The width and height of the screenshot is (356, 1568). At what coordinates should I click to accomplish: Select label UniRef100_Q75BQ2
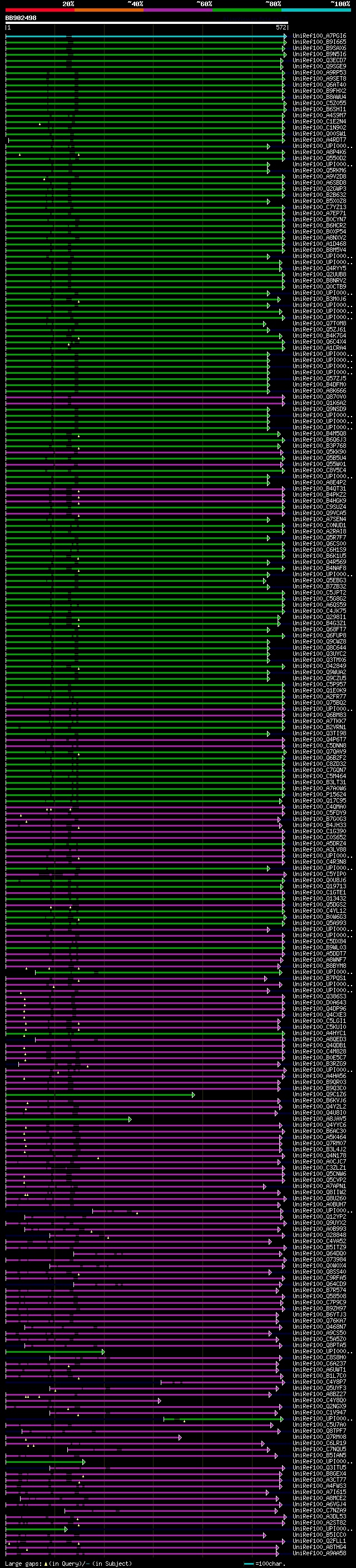click(x=319, y=703)
